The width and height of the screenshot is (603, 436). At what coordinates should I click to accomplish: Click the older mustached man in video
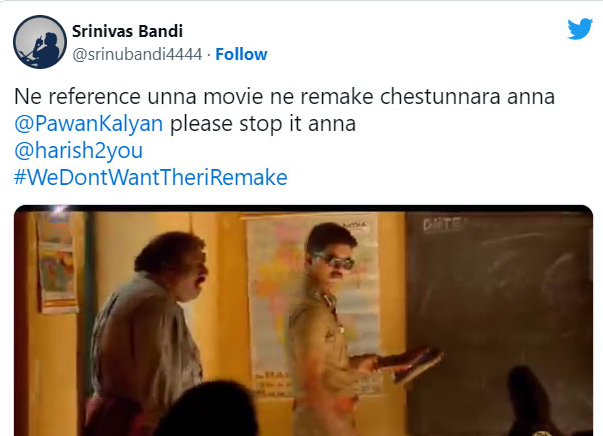[148, 333]
